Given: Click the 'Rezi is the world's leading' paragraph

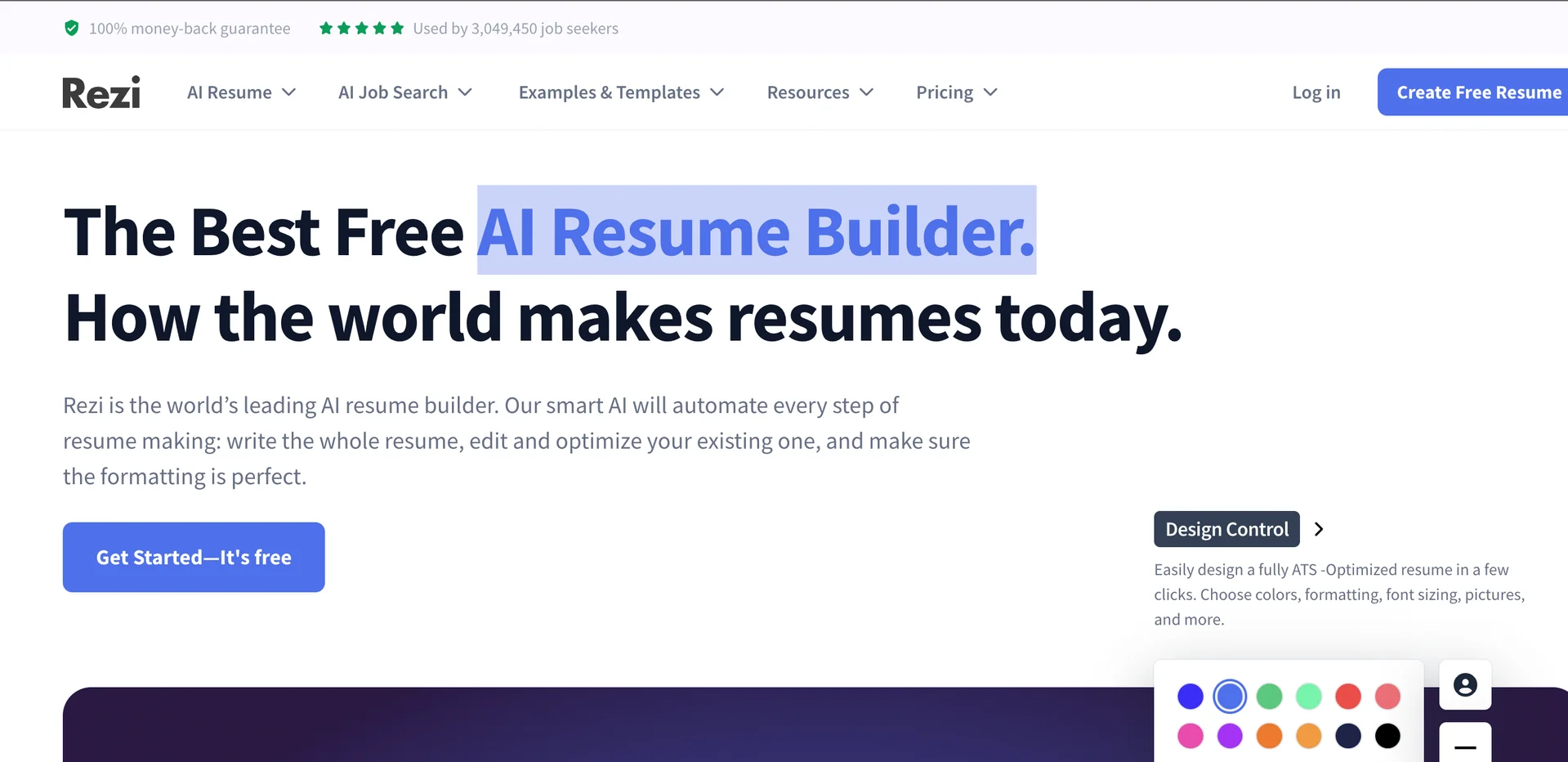Looking at the screenshot, I should pos(516,441).
